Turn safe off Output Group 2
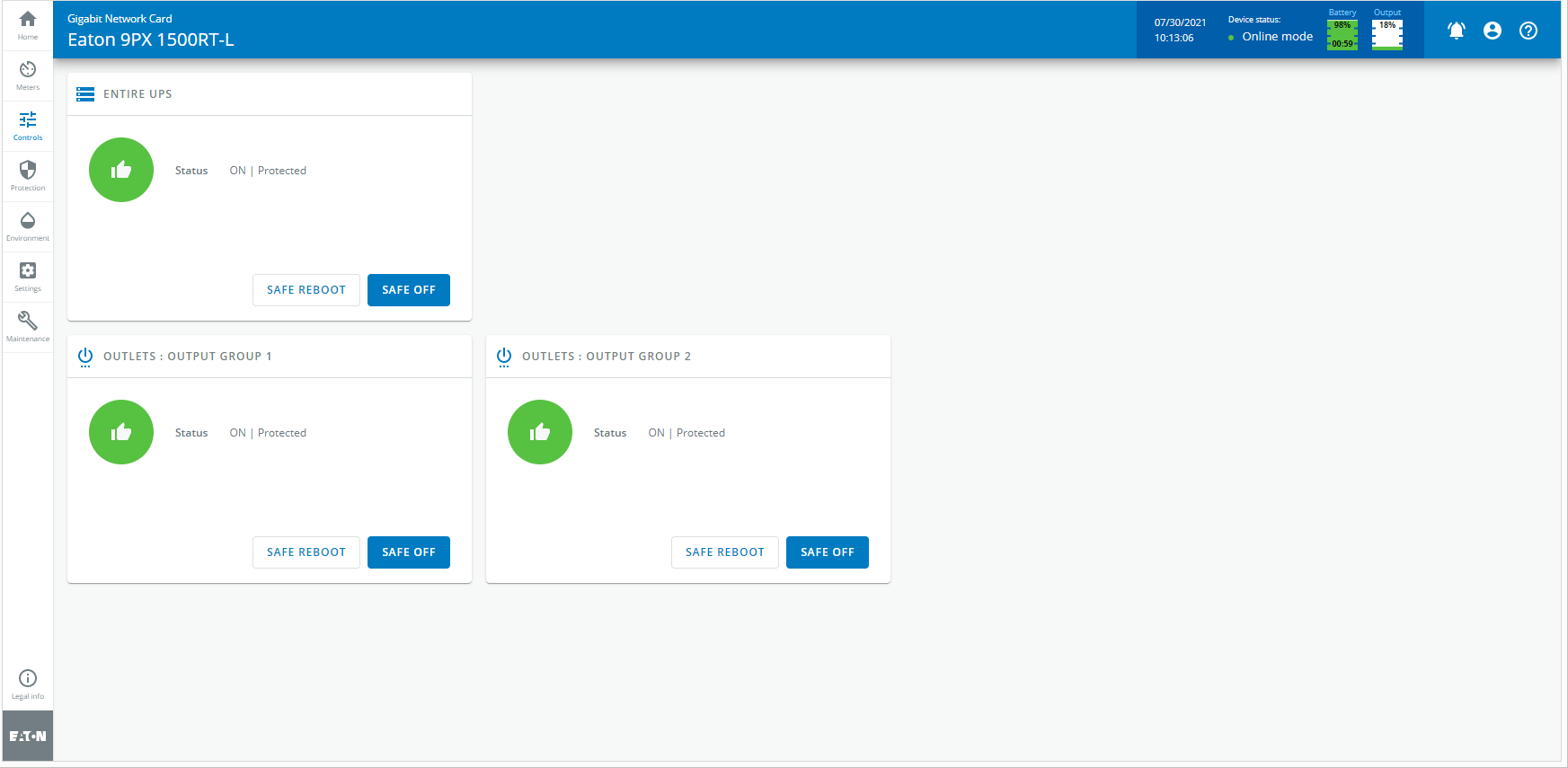1568x768 pixels. (x=828, y=552)
